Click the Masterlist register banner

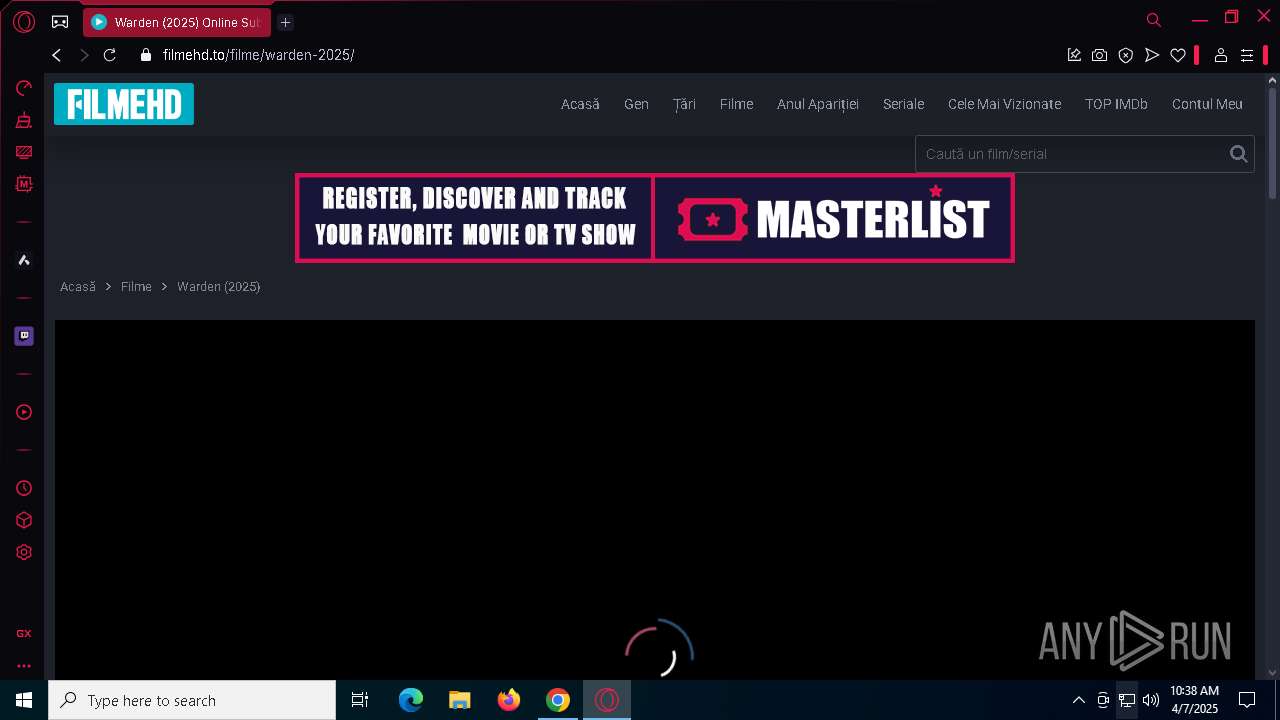[655, 218]
